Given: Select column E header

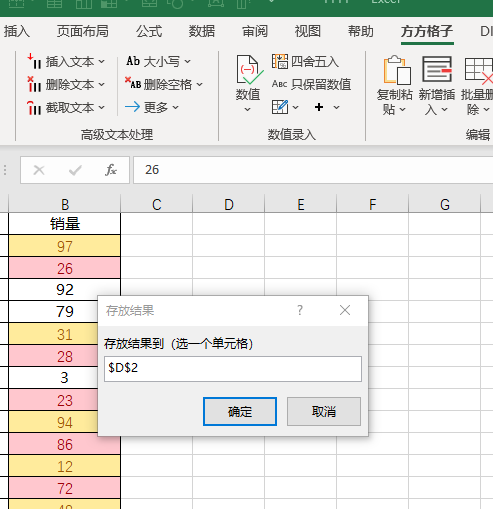Looking at the screenshot, I should tap(301, 204).
